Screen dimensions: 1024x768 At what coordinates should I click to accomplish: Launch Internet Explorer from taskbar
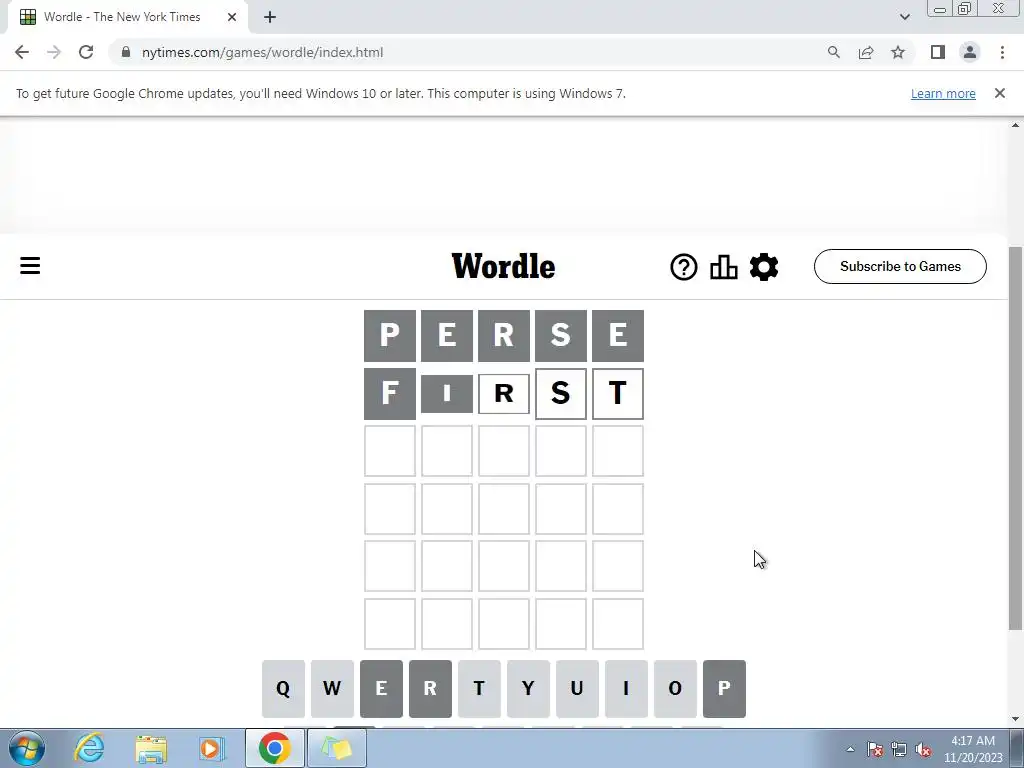tap(89, 748)
